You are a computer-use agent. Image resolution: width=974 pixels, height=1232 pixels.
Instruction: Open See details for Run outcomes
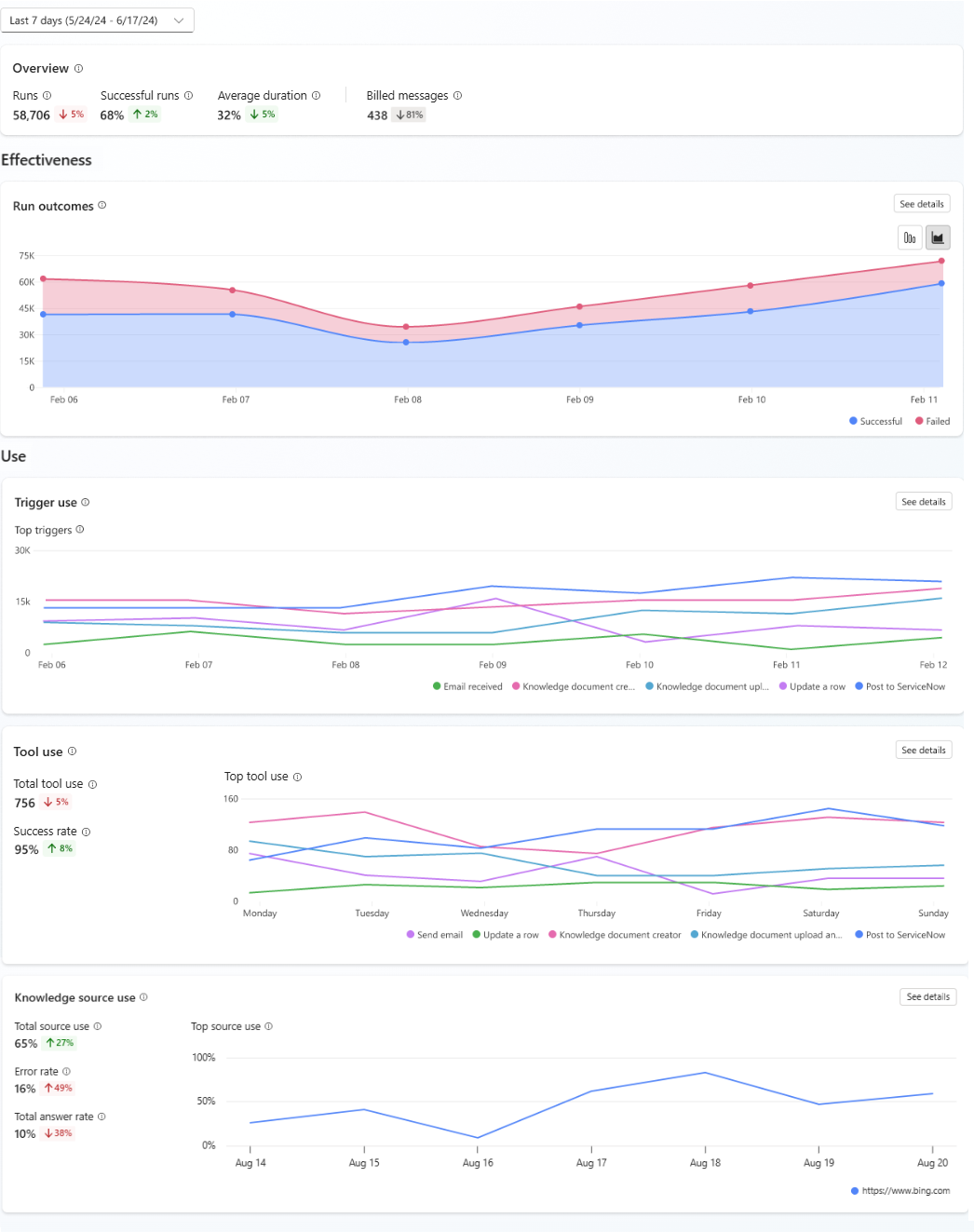[921, 204]
